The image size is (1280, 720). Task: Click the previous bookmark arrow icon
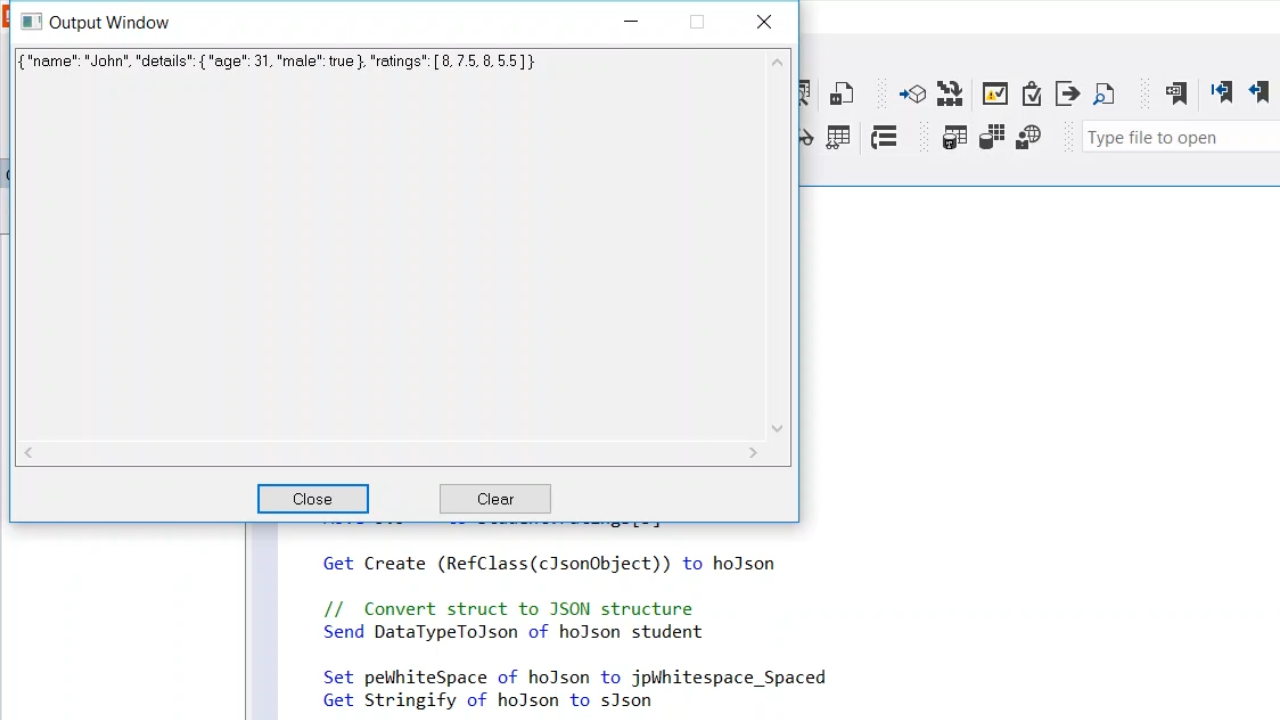(1258, 93)
